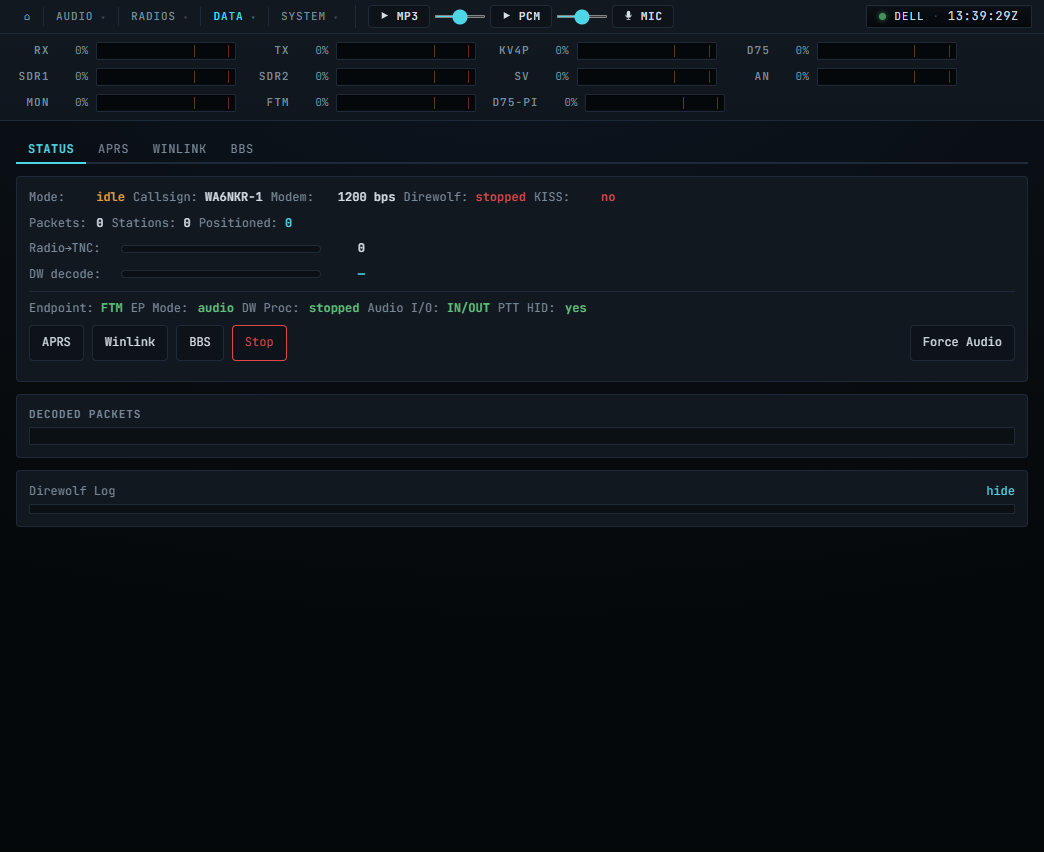Open the DATA menu
Viewport: 1044px width, 852px height.
coord(234,17)
